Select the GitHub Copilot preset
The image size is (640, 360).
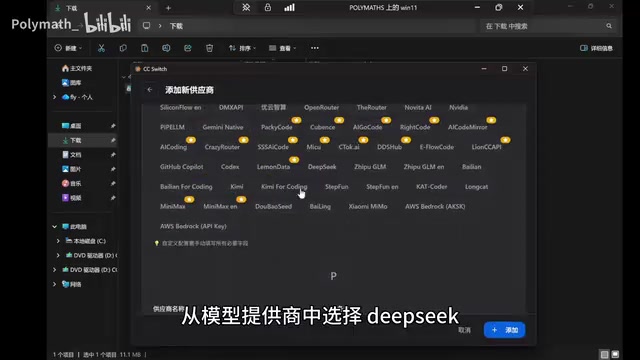point(182,167)
